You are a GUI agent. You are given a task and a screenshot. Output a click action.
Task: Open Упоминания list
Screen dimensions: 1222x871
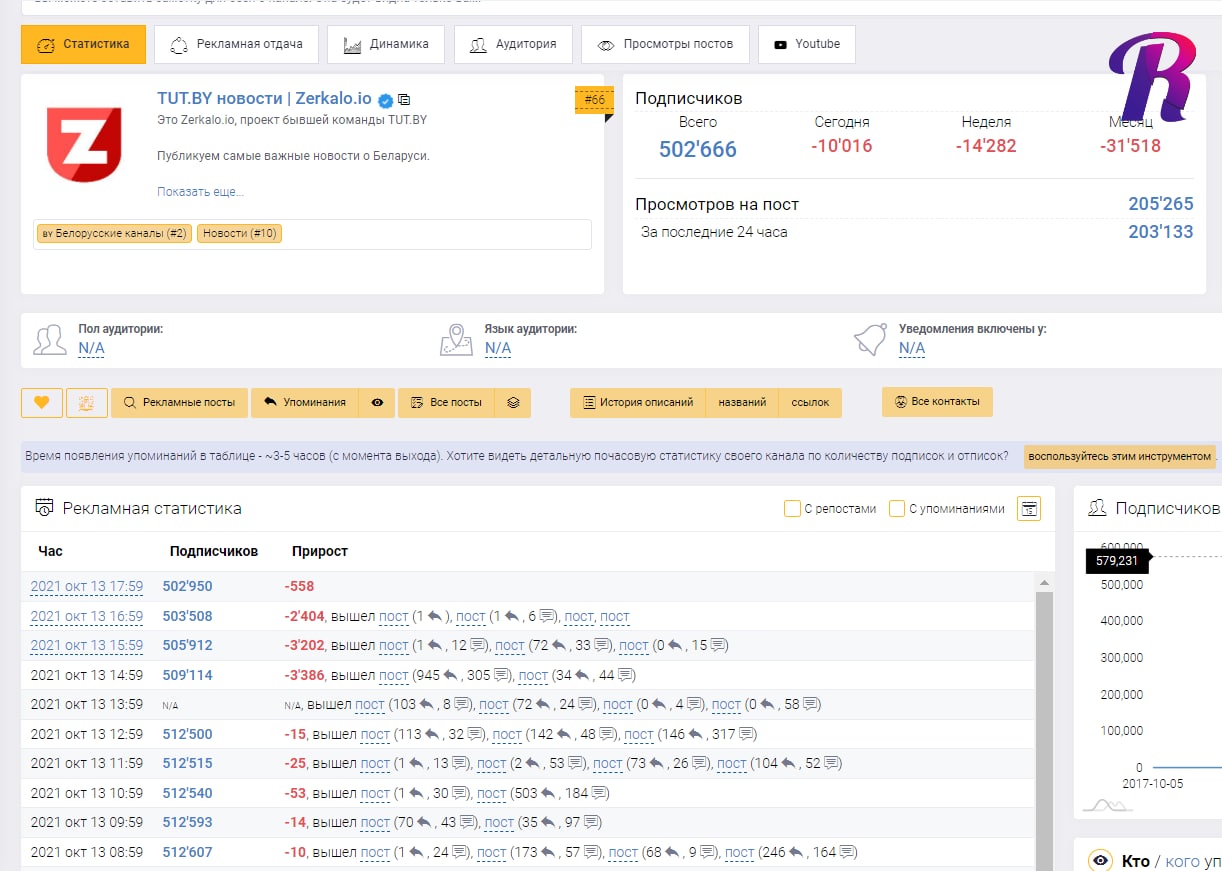tap(305, 403)
